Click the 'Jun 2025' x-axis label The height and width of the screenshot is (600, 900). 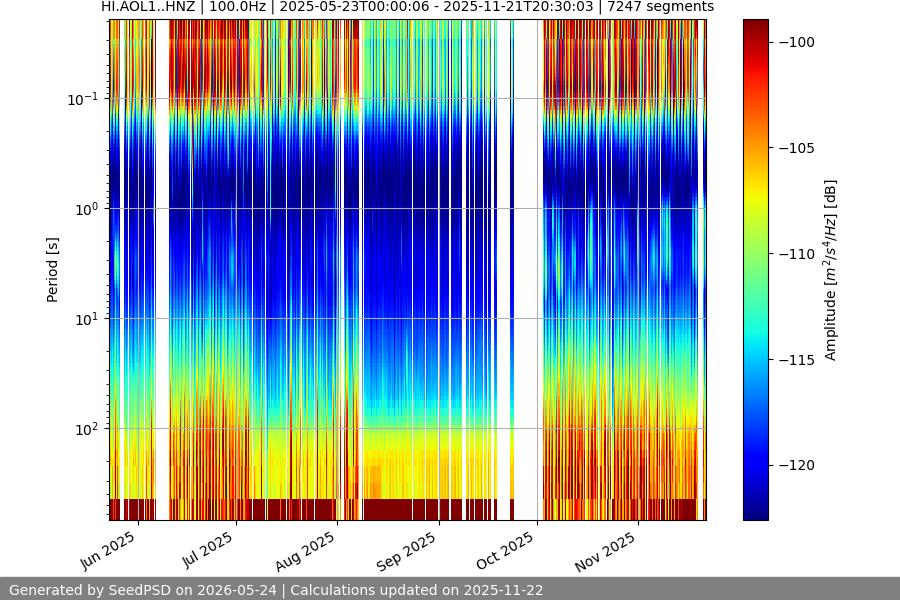point(108,551)
